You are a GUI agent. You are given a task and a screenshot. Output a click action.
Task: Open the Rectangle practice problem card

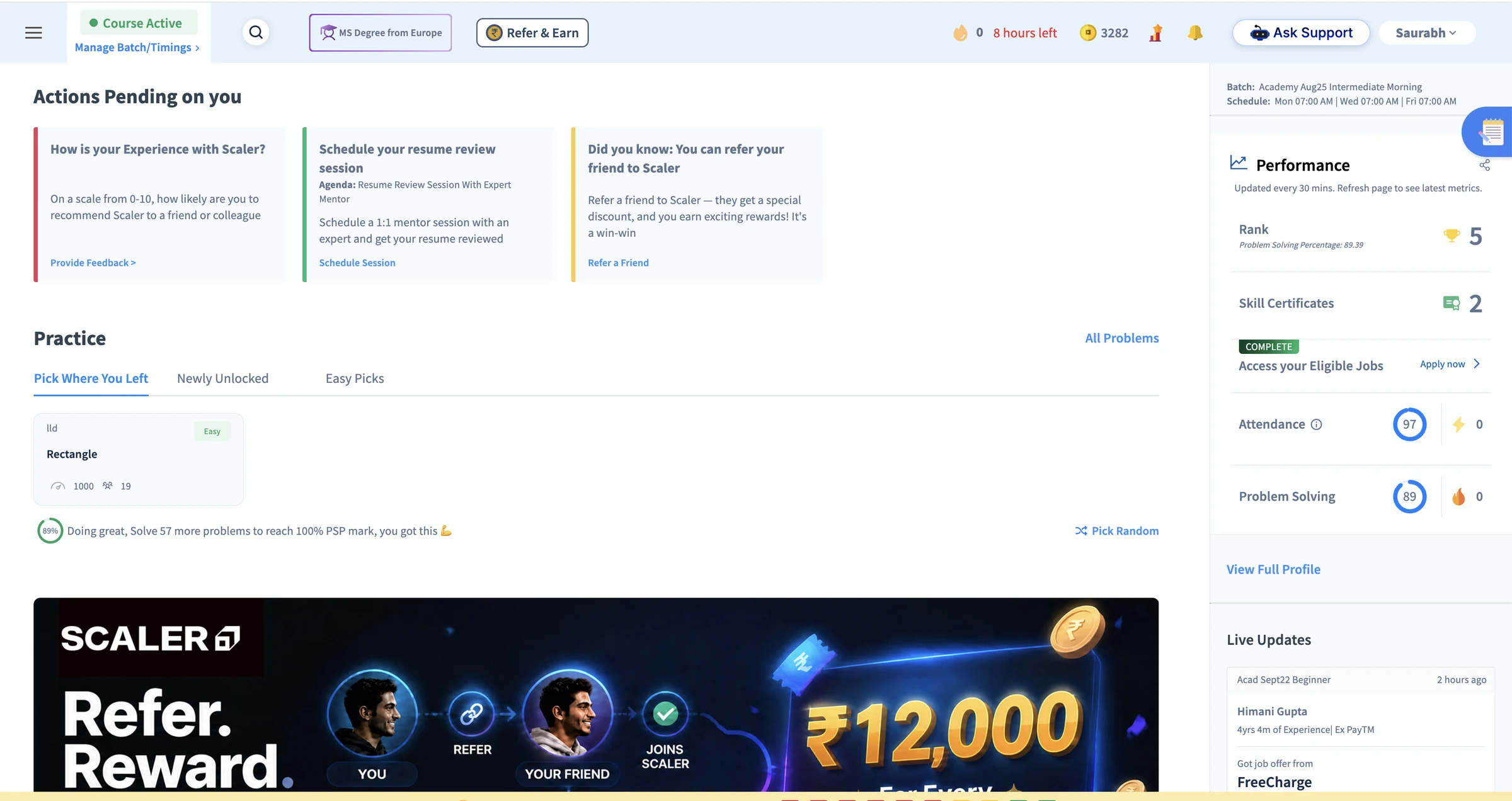139,459
